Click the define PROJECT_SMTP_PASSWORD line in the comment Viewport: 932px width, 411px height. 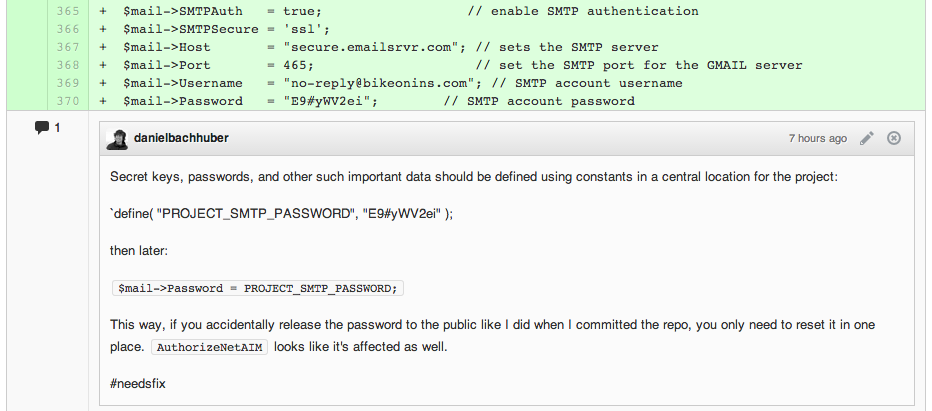281,214
